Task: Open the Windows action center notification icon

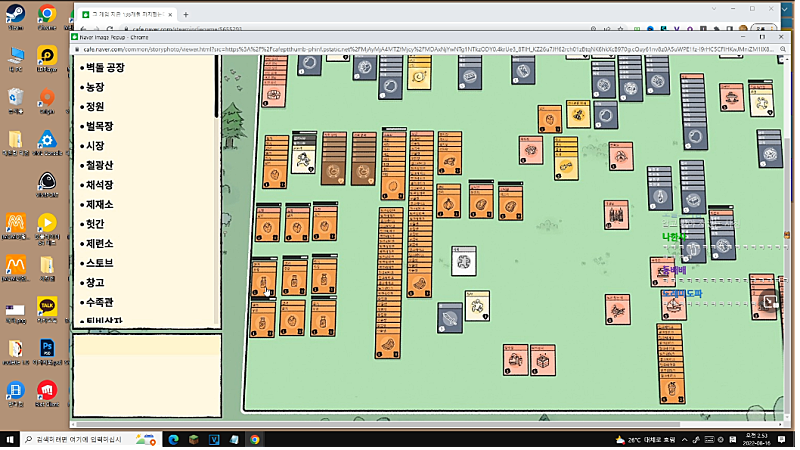Action: 783,439
